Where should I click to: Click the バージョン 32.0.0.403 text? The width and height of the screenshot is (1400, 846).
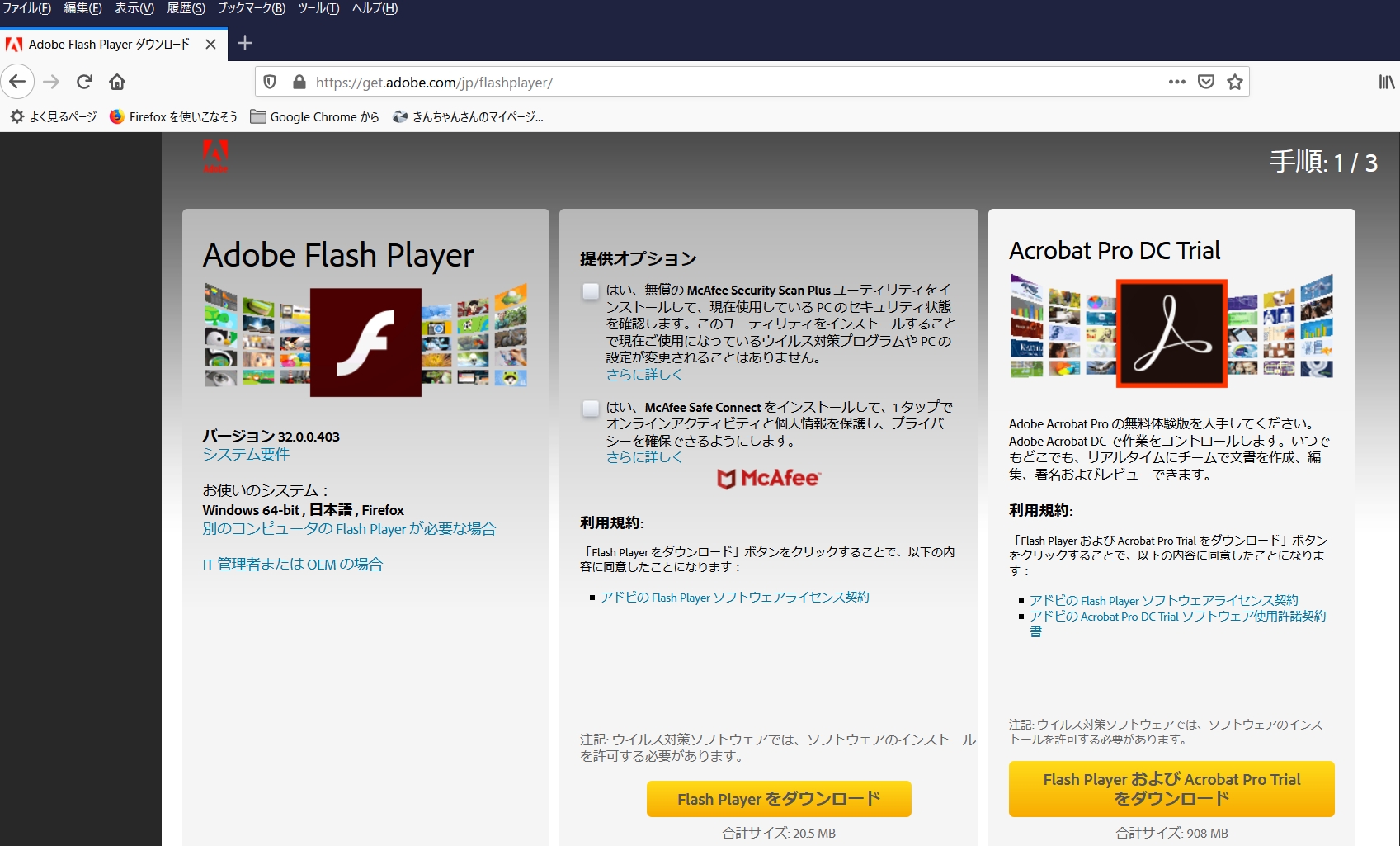tap(271, 436)
